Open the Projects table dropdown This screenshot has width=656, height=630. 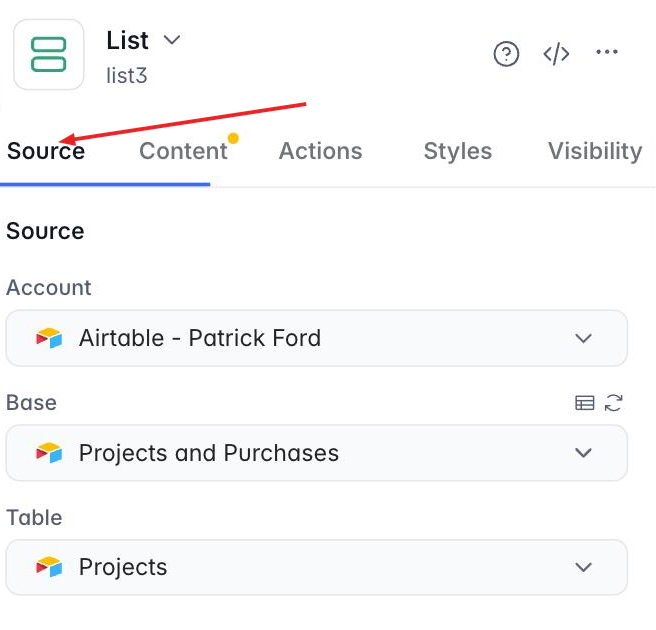click(x=317, y=567)
